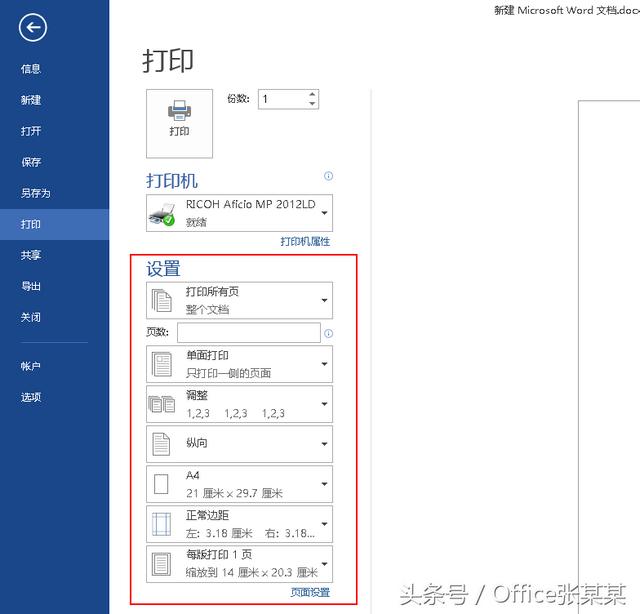Screen dimensions: 640x614
Task: Click the printer status 就绪 text
Action: [x=196, y=222]
